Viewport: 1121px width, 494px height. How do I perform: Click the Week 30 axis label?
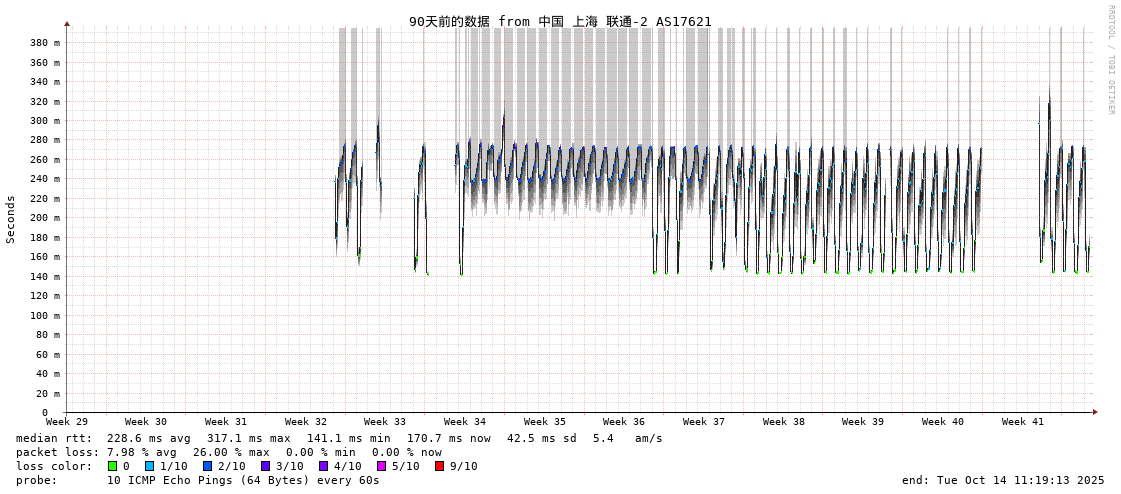146,422
